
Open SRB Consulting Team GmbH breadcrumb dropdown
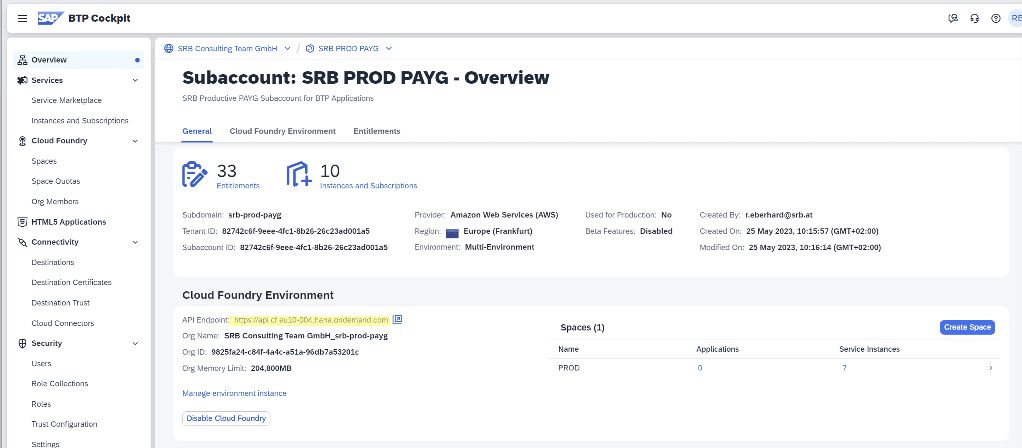coord(287,48)
